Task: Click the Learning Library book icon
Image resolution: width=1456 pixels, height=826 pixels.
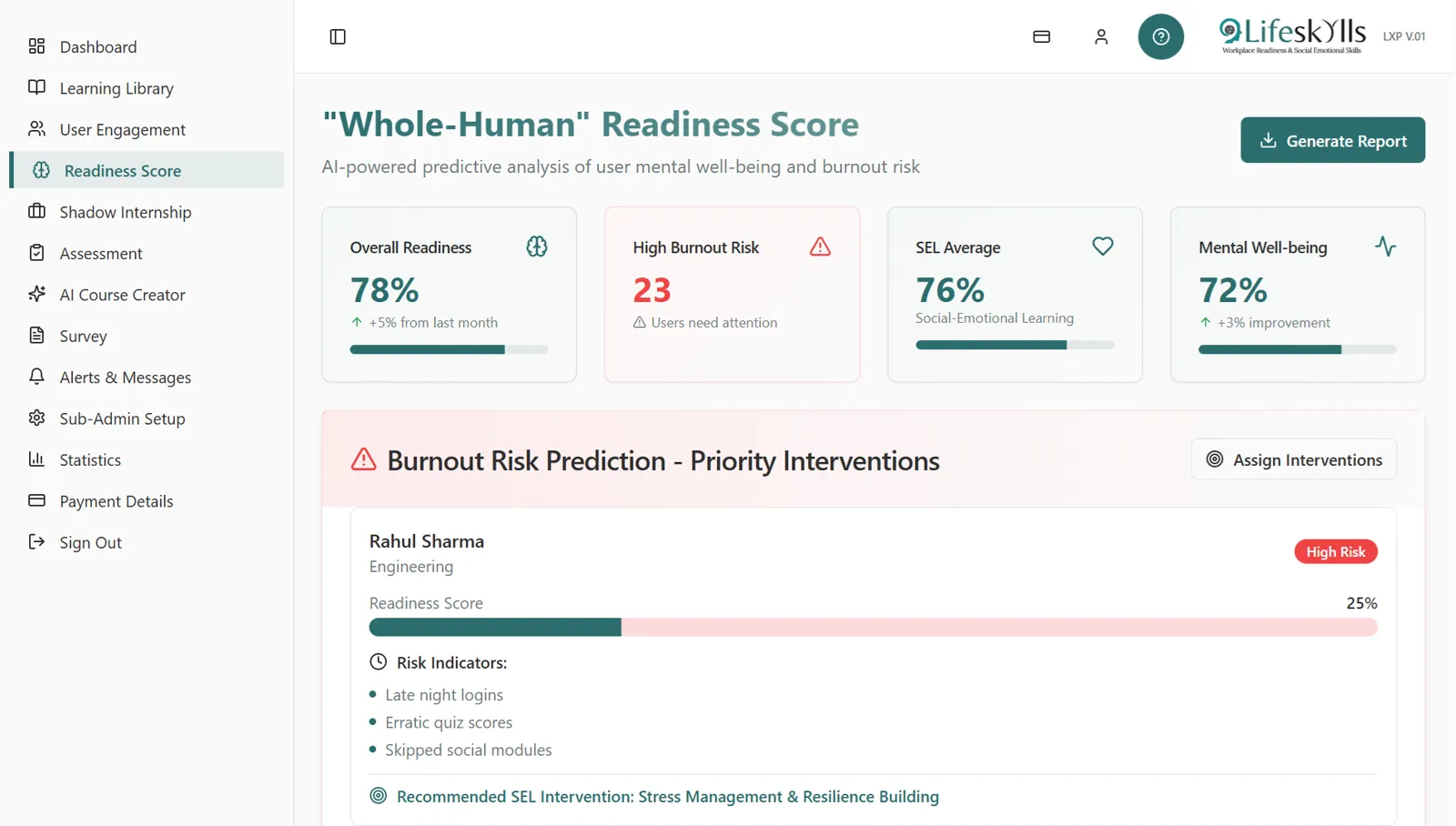Action: tap(36, 87)
